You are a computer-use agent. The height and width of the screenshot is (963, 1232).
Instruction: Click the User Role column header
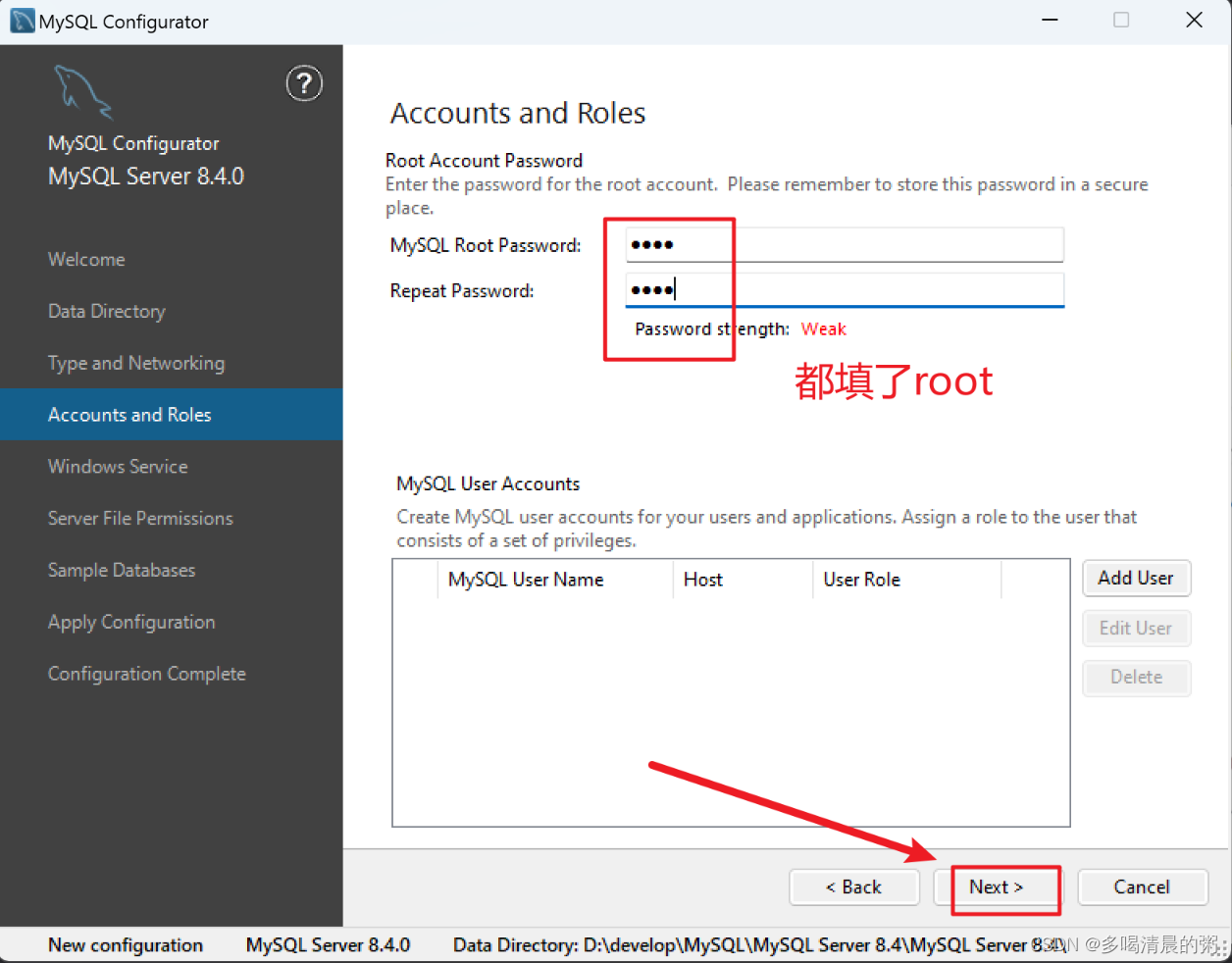pos(907,580)
